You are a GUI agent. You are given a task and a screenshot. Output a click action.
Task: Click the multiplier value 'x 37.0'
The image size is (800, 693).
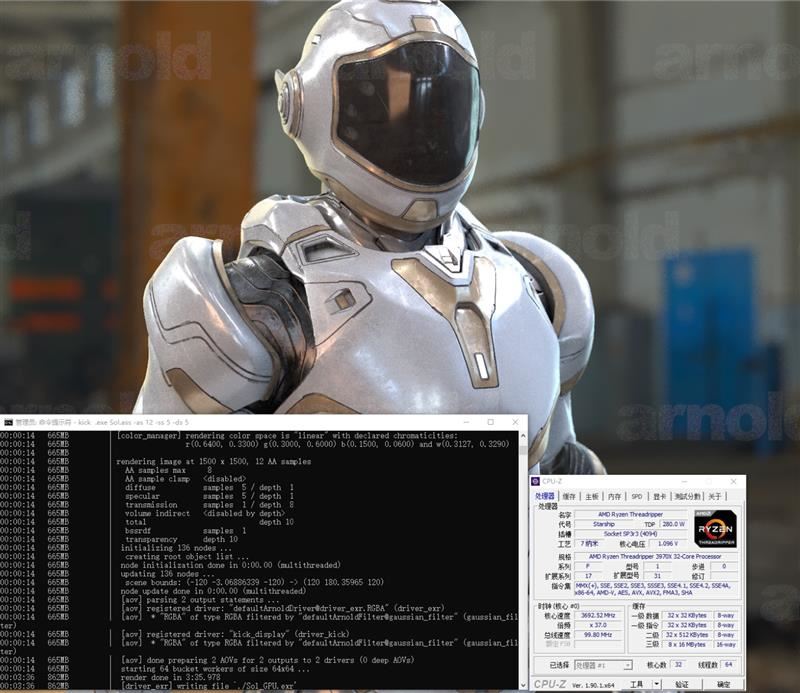point(598,625)
